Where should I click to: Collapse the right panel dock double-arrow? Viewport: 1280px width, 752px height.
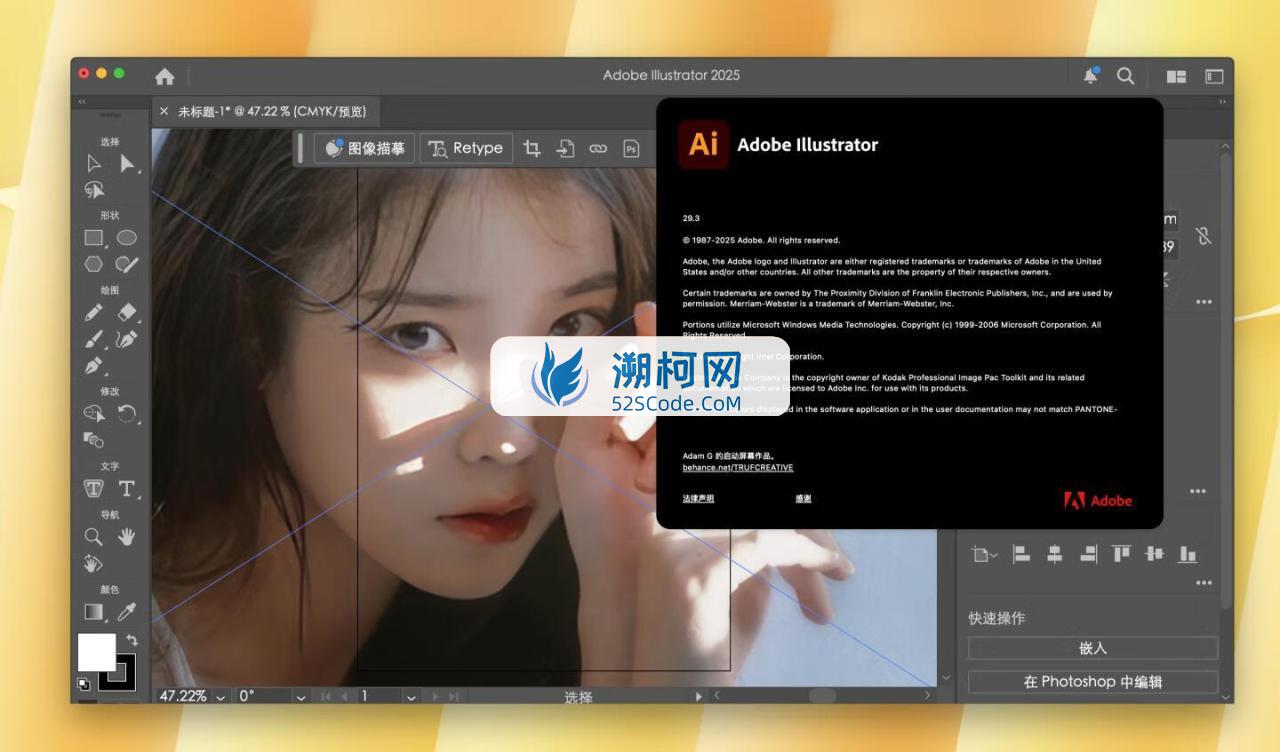click(x=1222, y=101)
